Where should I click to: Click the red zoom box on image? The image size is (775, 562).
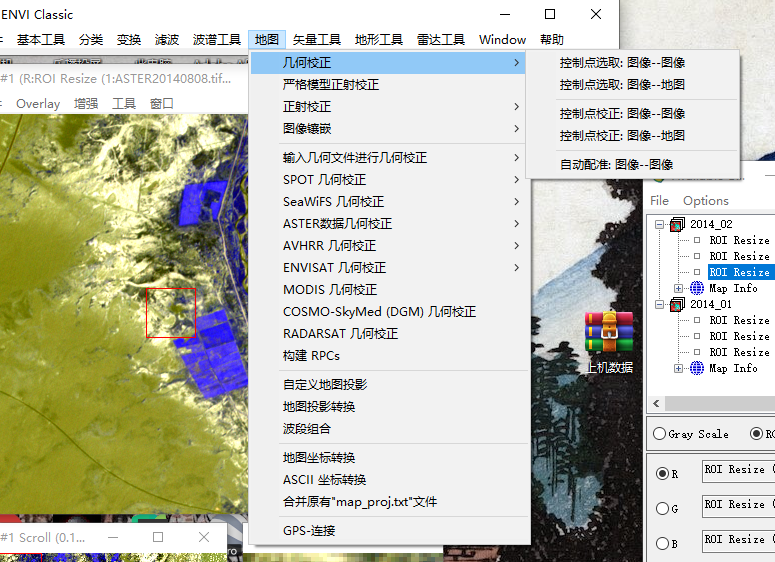click(x=171, y=313)
